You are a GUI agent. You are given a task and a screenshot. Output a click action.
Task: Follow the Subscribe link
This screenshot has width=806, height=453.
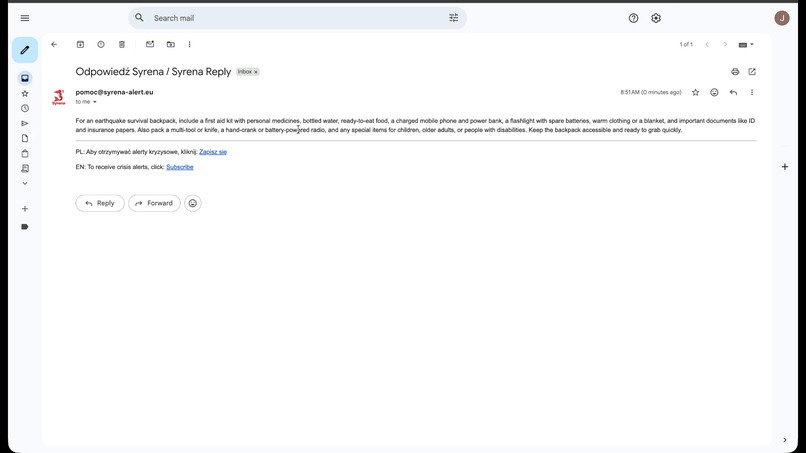point(180,167)
